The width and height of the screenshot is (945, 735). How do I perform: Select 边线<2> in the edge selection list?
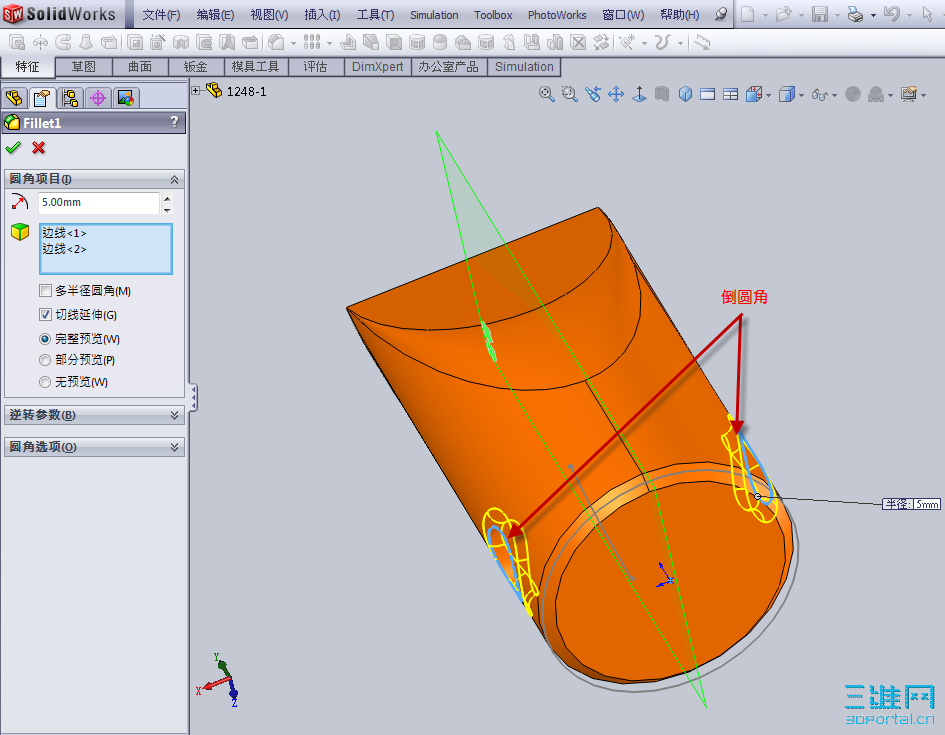(x=64, y=249)
